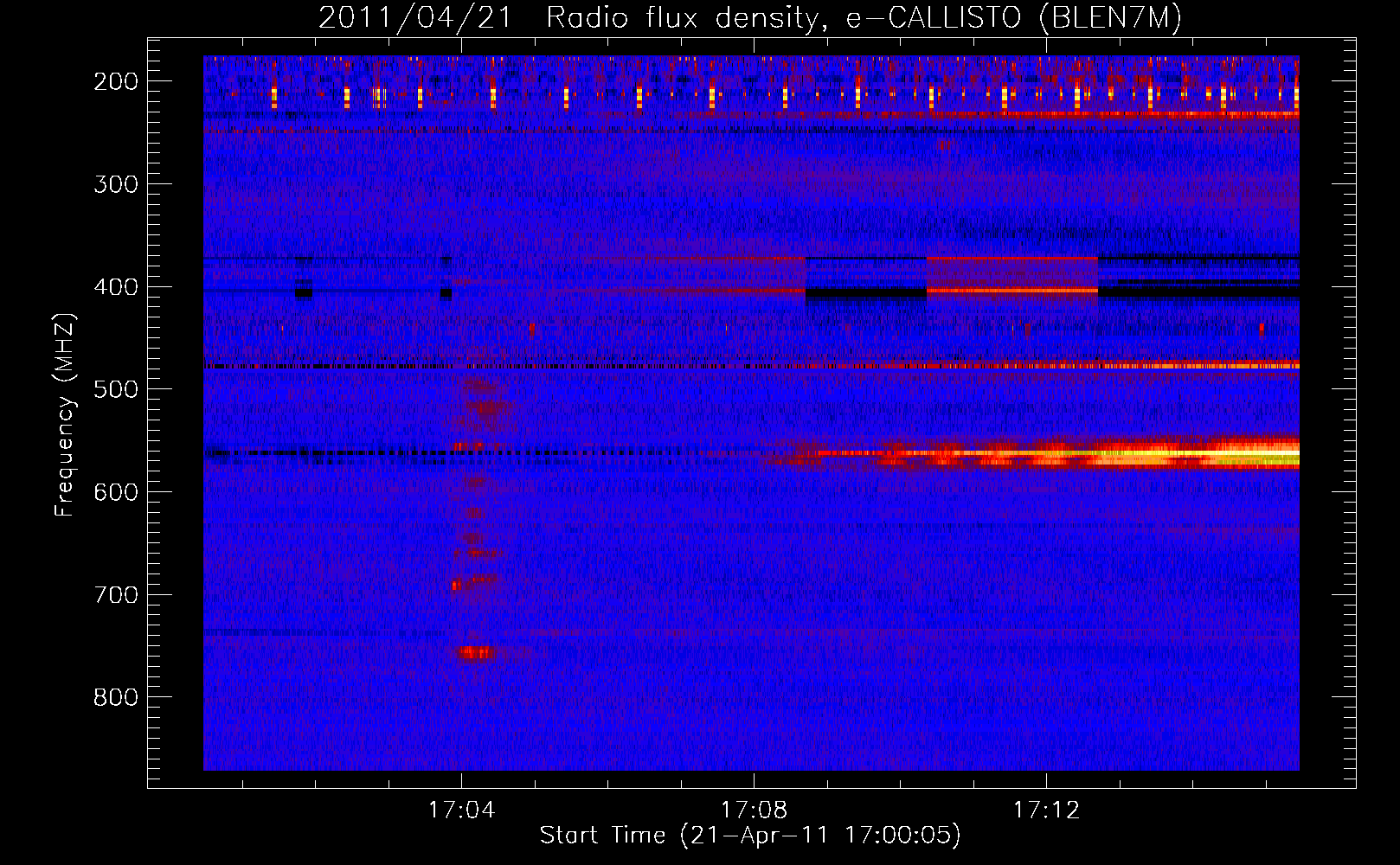This screenshot has width=1400, height=865.
Task: Click the 500 frequency axis label
Action: click(x=116, y=389)
